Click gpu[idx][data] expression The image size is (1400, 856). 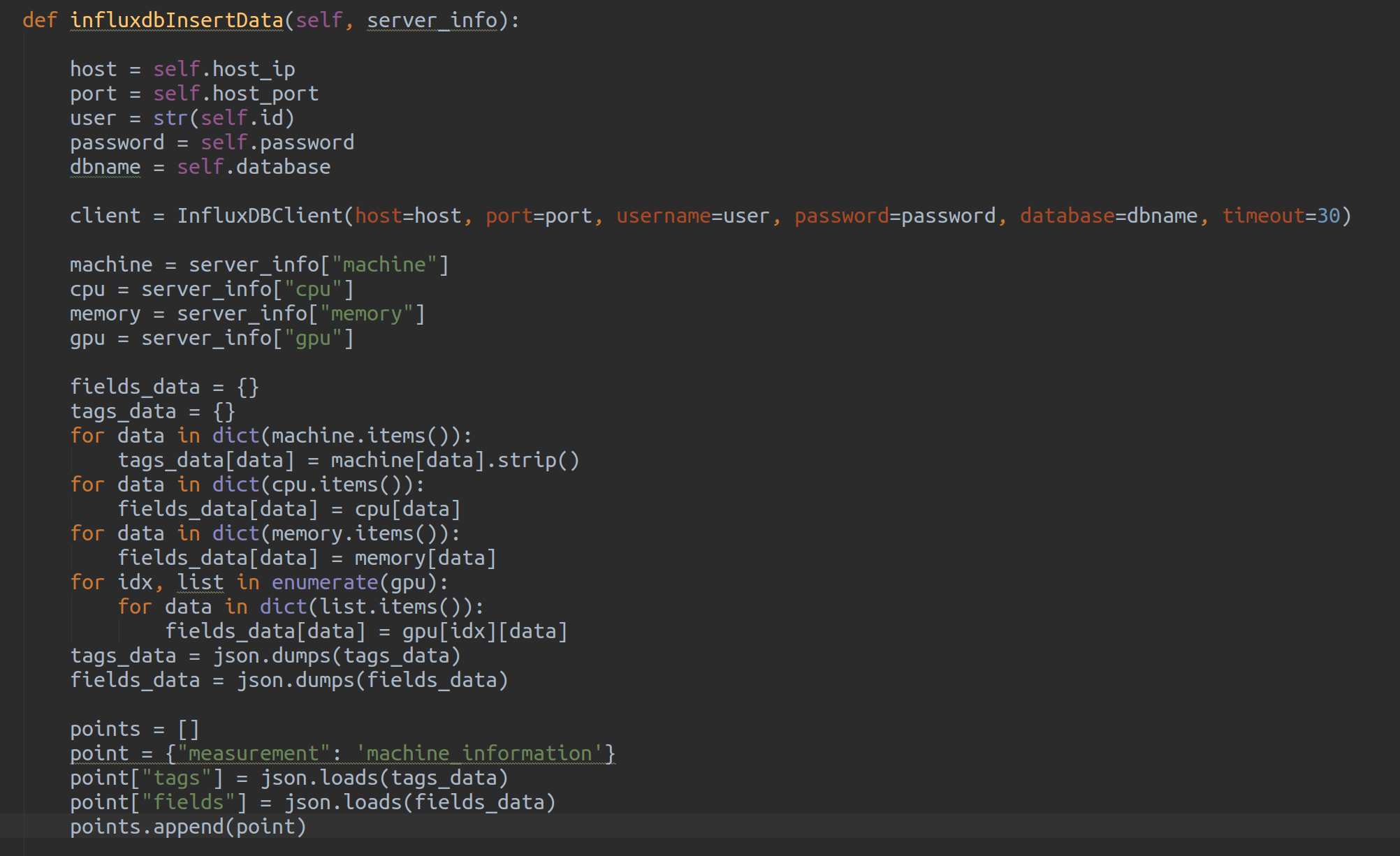coord(484,631)
